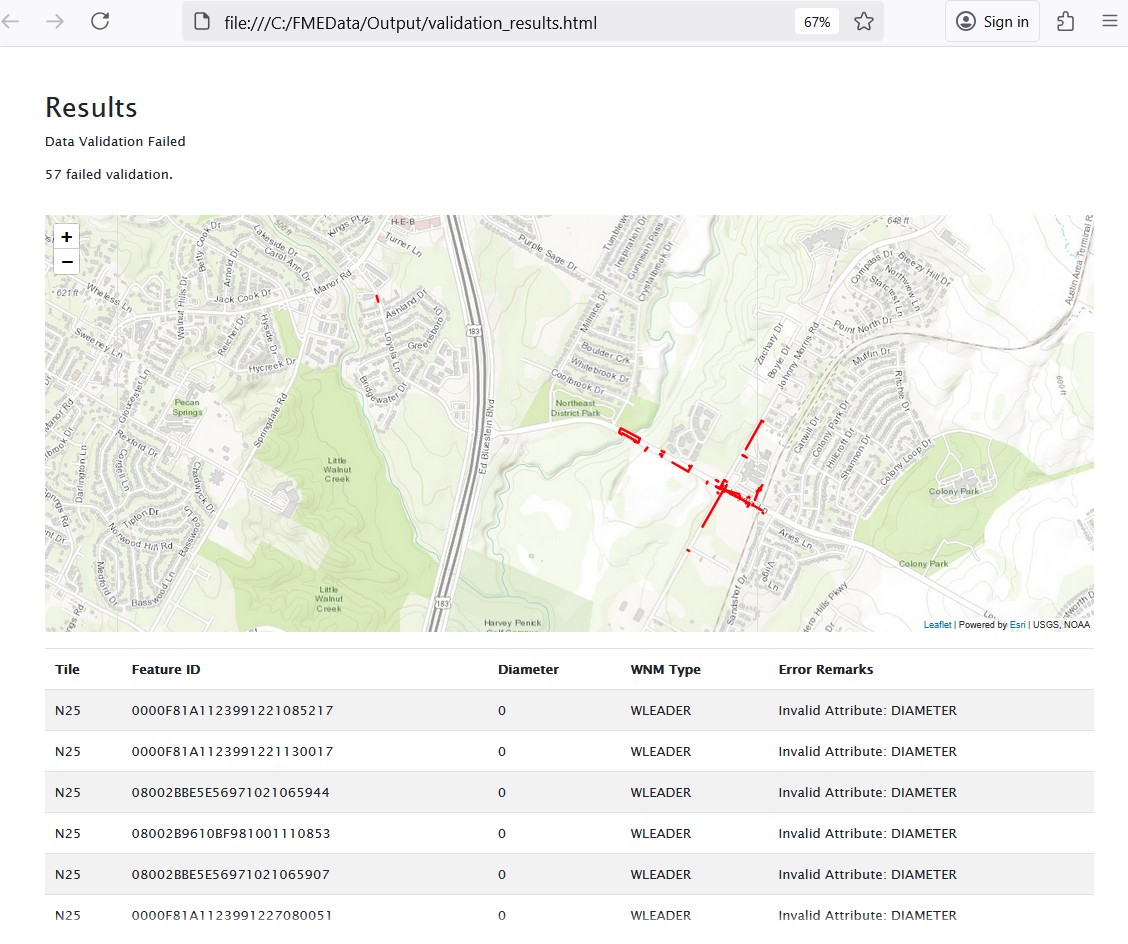
Task: Zoom out on the map
Action: click(x=66, y=262)
